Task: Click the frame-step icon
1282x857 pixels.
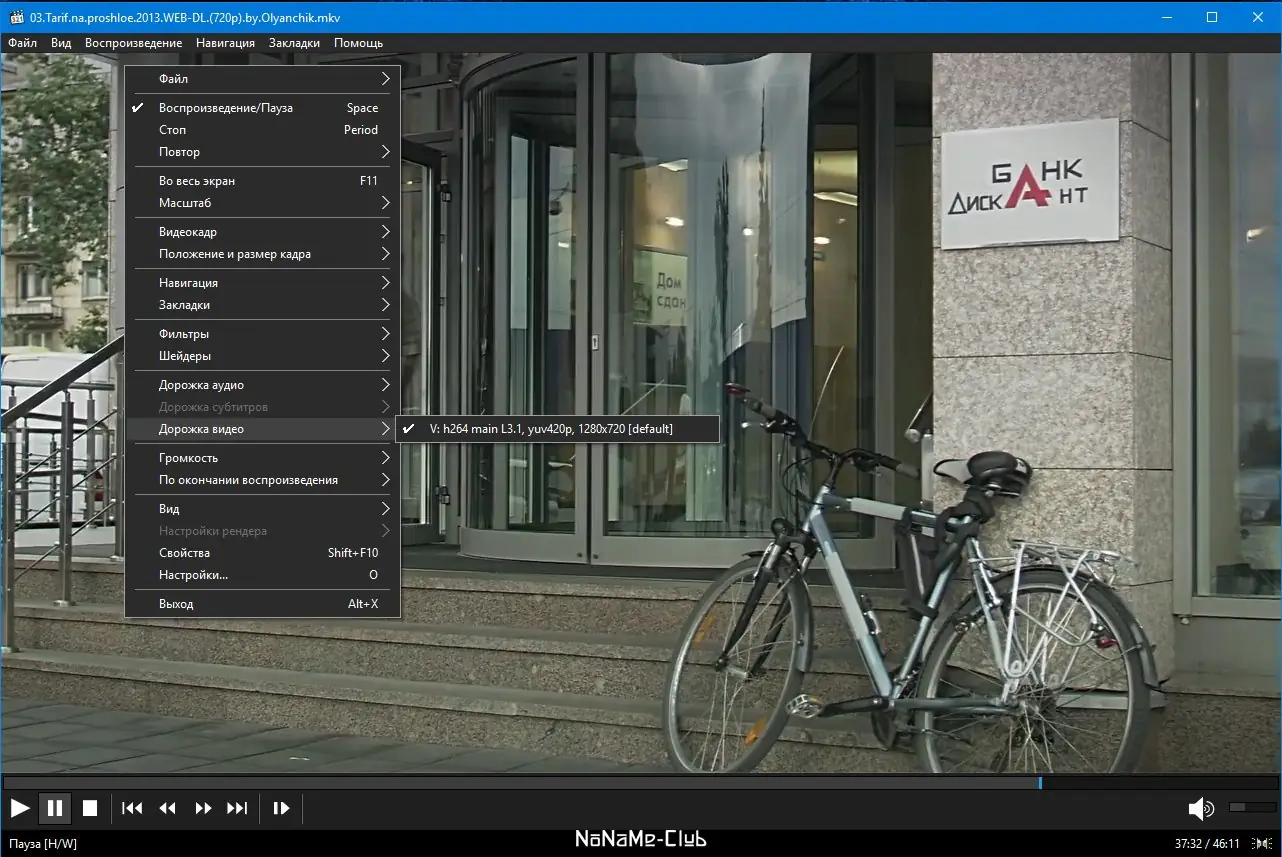Action: [x=282, y=808]
